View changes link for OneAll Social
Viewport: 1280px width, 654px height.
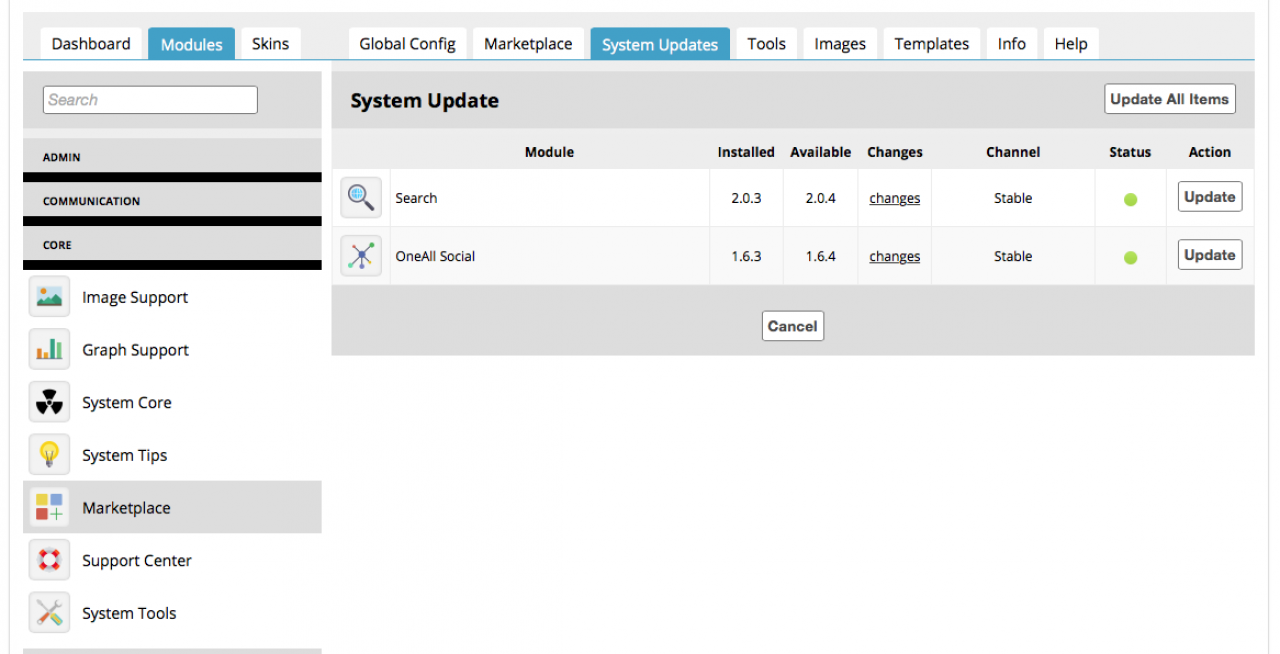(894, 257)
